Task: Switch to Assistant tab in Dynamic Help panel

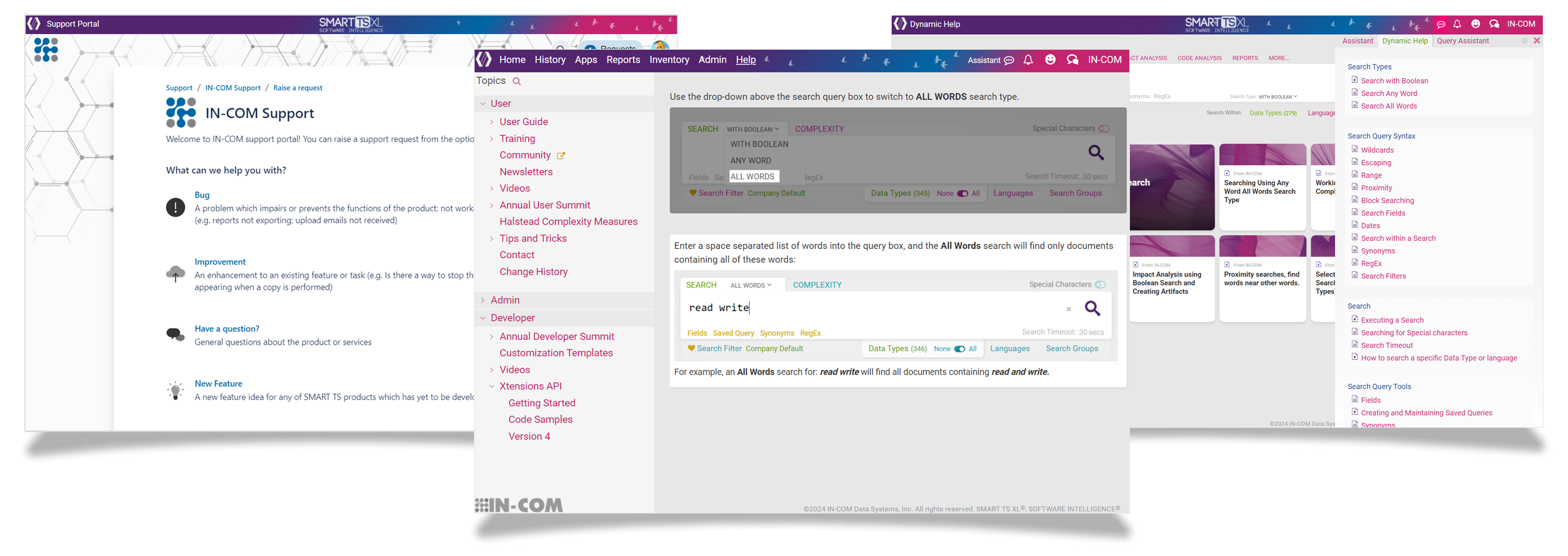Action: (1357, 41)
